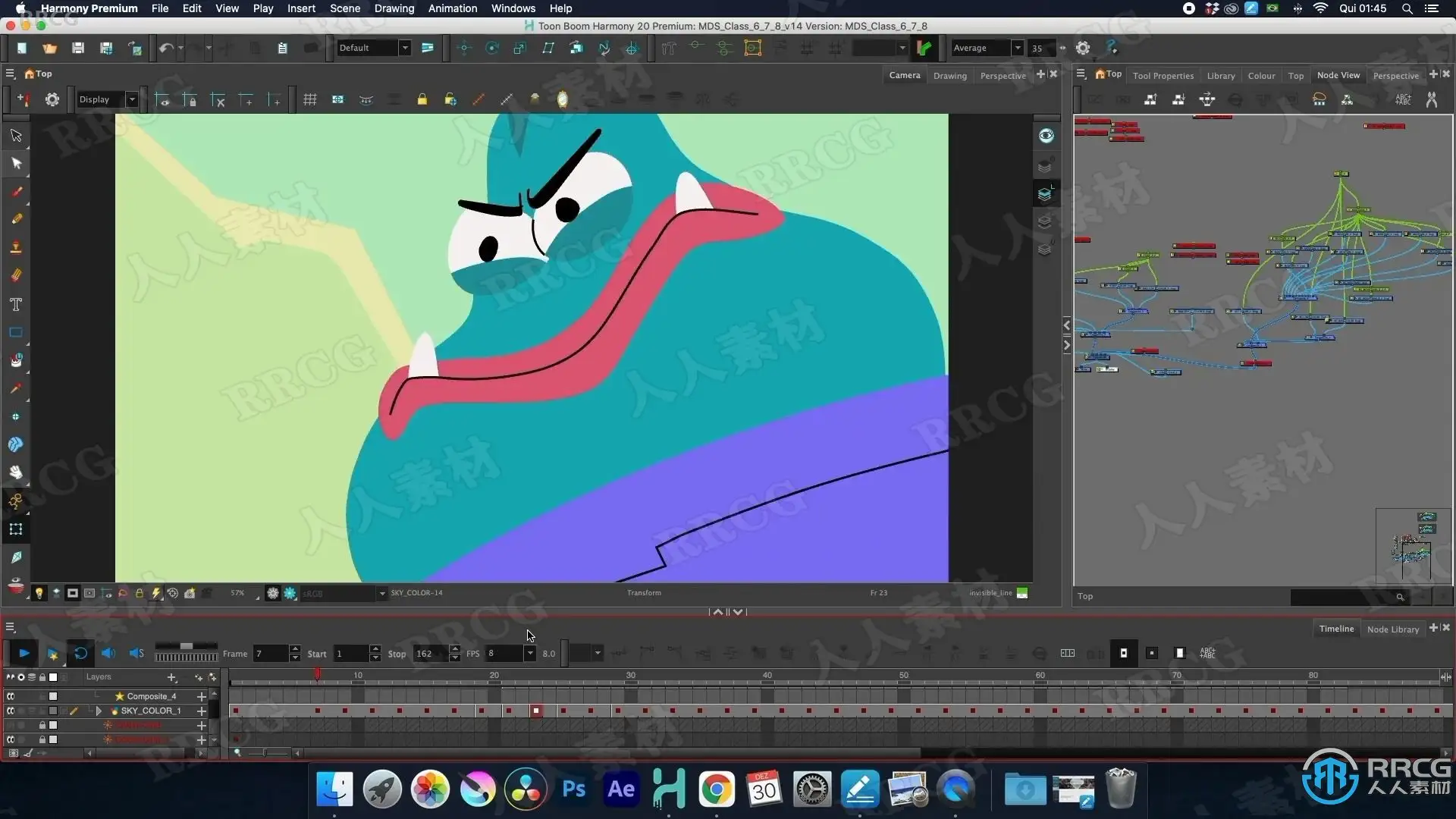Screen dimensions: 1456x819
Task: Open the Animation menu
Action: click(x=453, y=8)
